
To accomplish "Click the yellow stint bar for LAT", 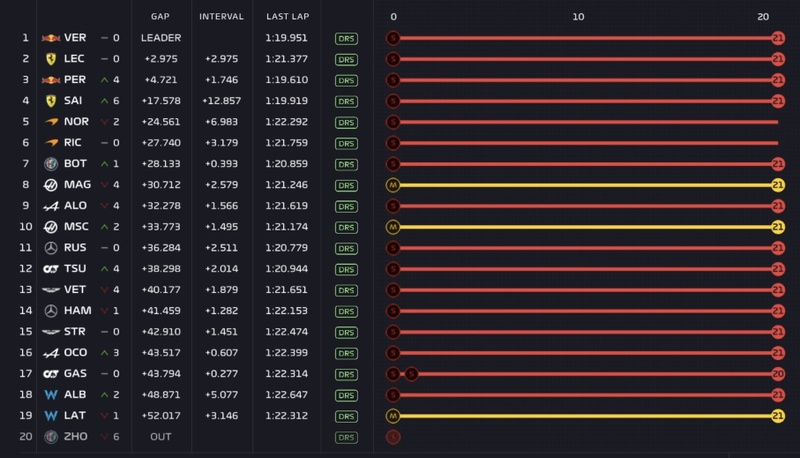I will click(580, 416).
